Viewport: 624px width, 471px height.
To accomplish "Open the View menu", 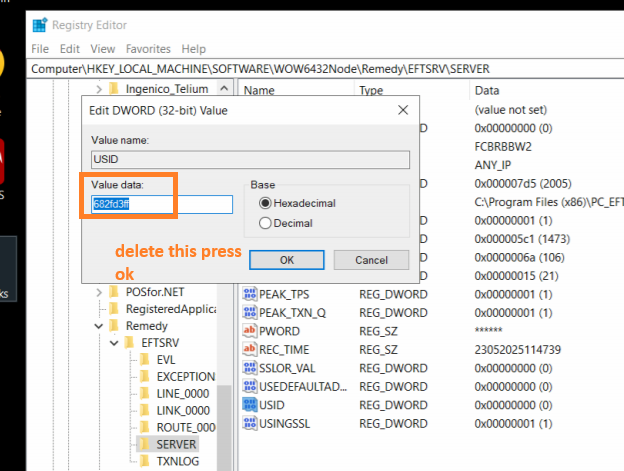I will pos(103,49).
